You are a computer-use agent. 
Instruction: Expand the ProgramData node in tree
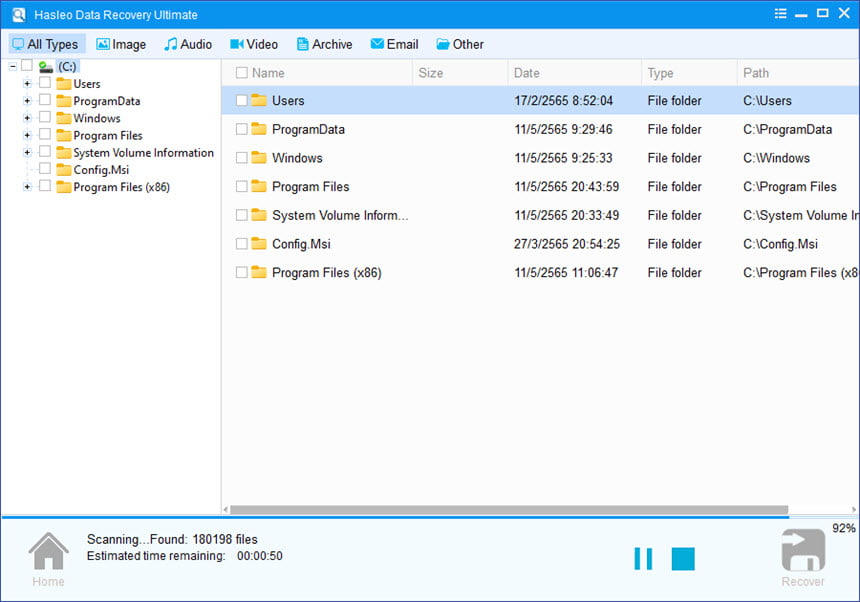tap(27, 101)
